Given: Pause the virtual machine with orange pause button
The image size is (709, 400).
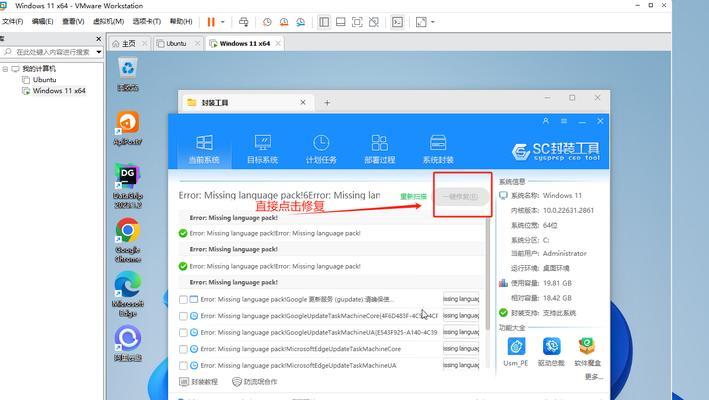Looking at the screenshot, I should (x=211, y=22).
